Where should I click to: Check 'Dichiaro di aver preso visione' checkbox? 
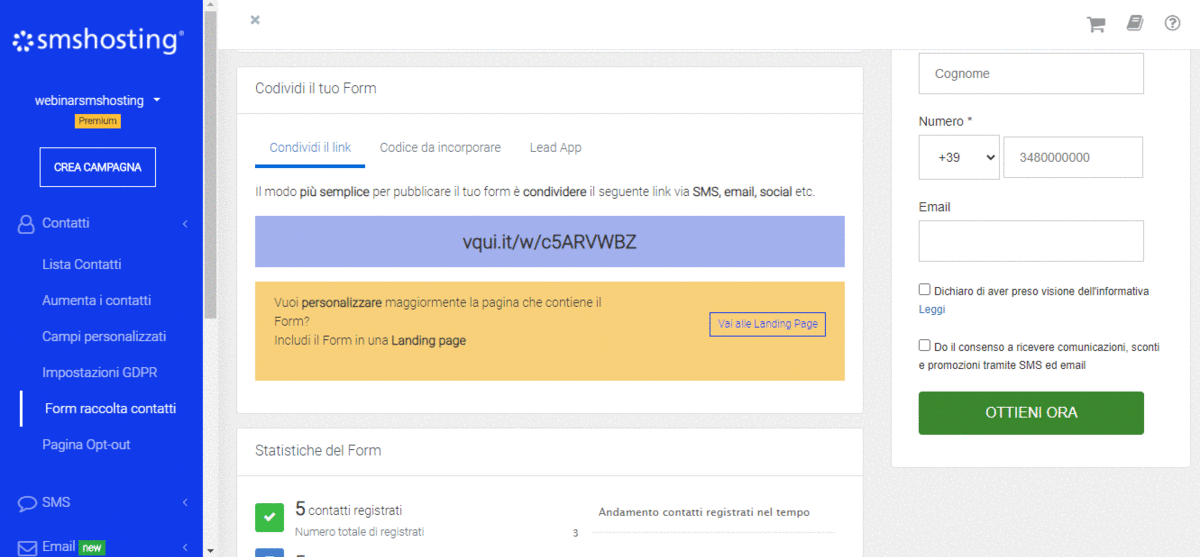click(x=925, y=290)
